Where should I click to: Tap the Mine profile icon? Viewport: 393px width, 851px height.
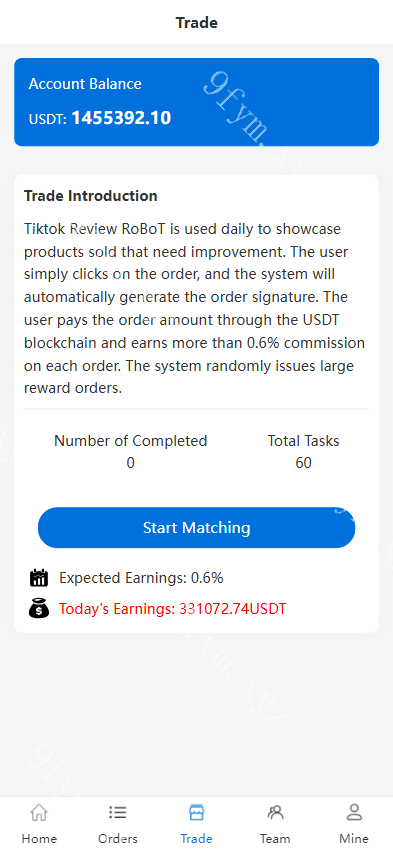pyautogui.click(x=354, y=812)
